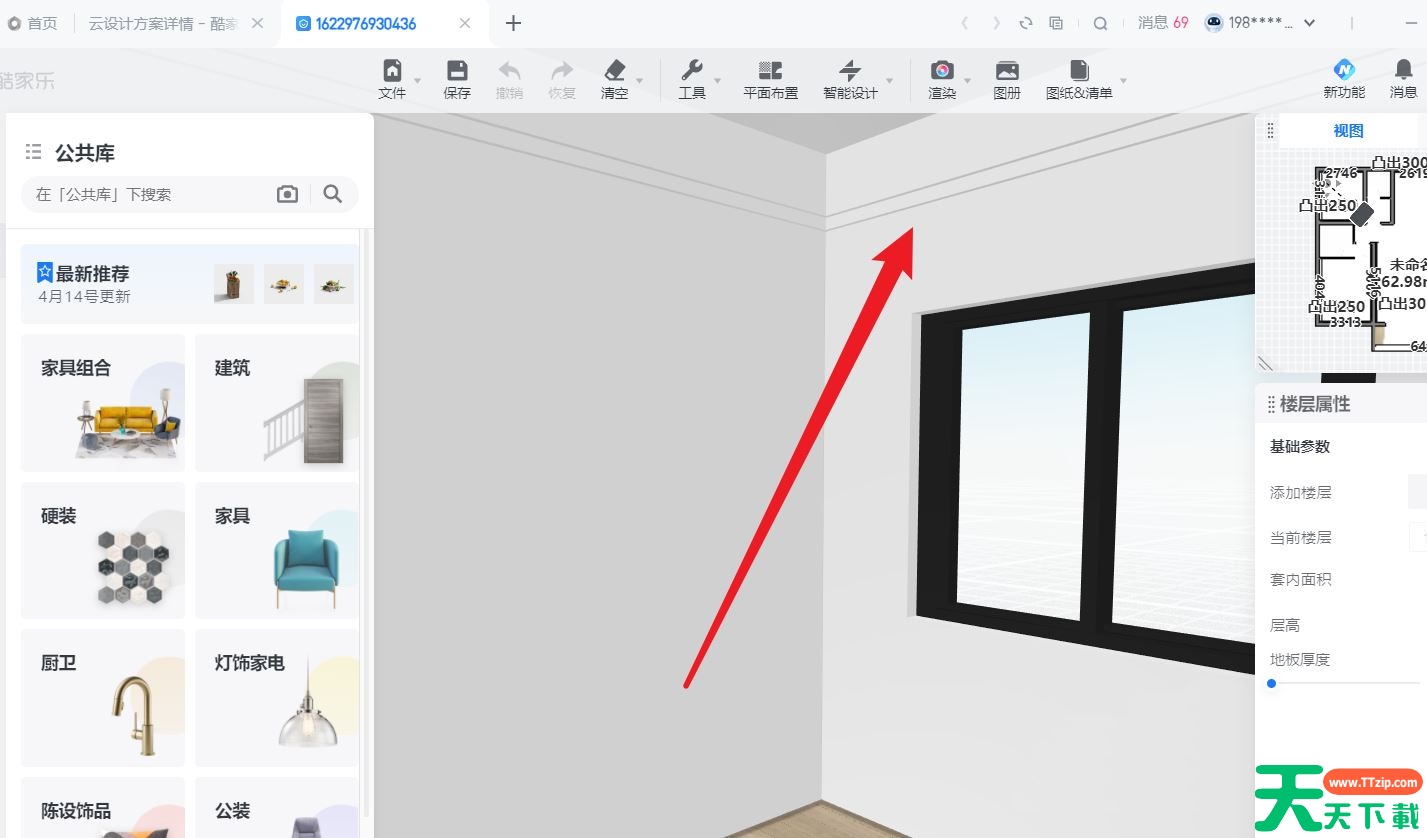
Task: Open the 图册 album icon
Action: click(x=1007, y=70)
